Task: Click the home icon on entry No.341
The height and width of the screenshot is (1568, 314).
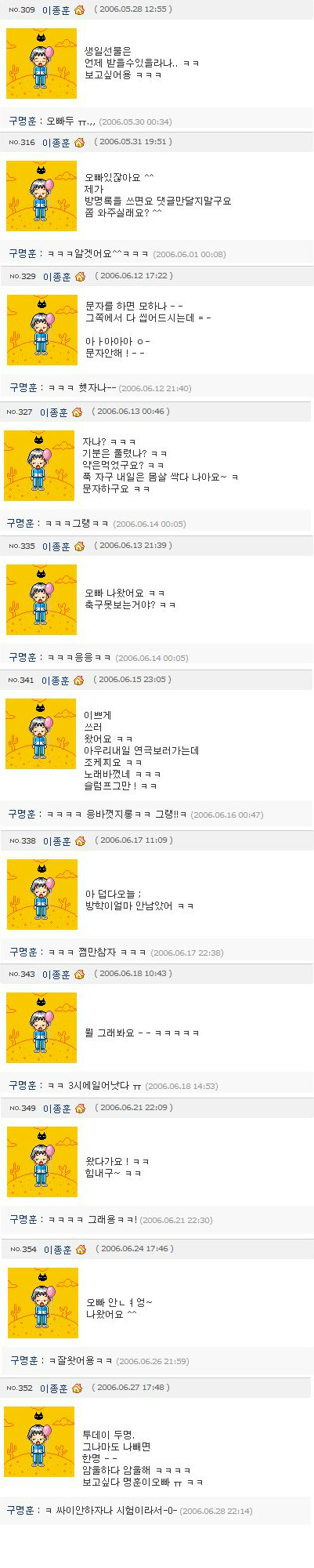Action: [78, 681]
